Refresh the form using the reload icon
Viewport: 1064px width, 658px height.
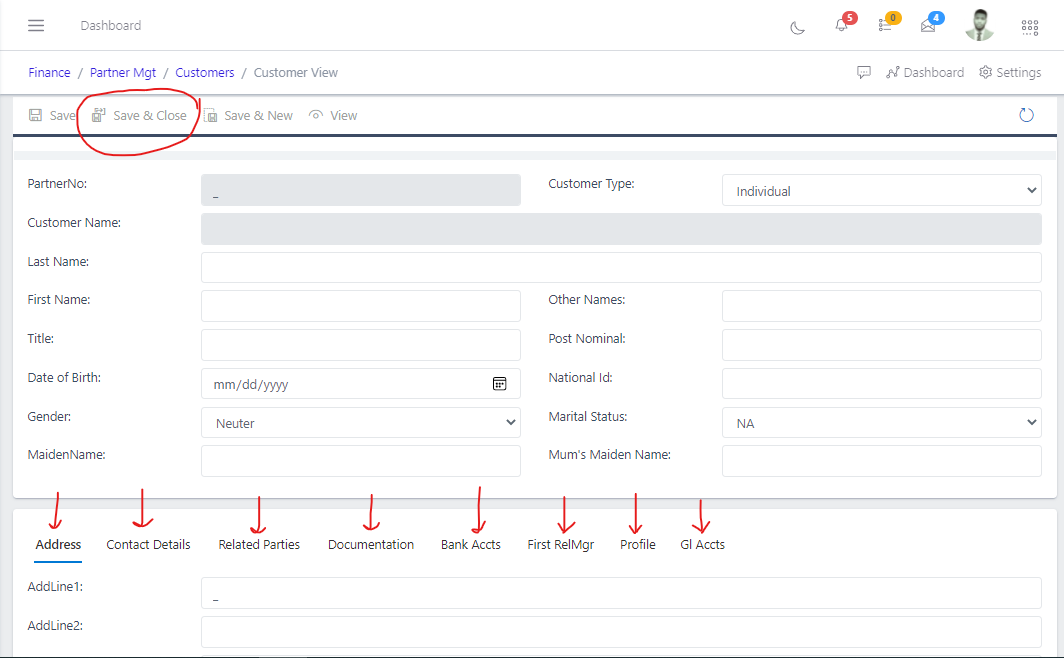pos(1026,115)
